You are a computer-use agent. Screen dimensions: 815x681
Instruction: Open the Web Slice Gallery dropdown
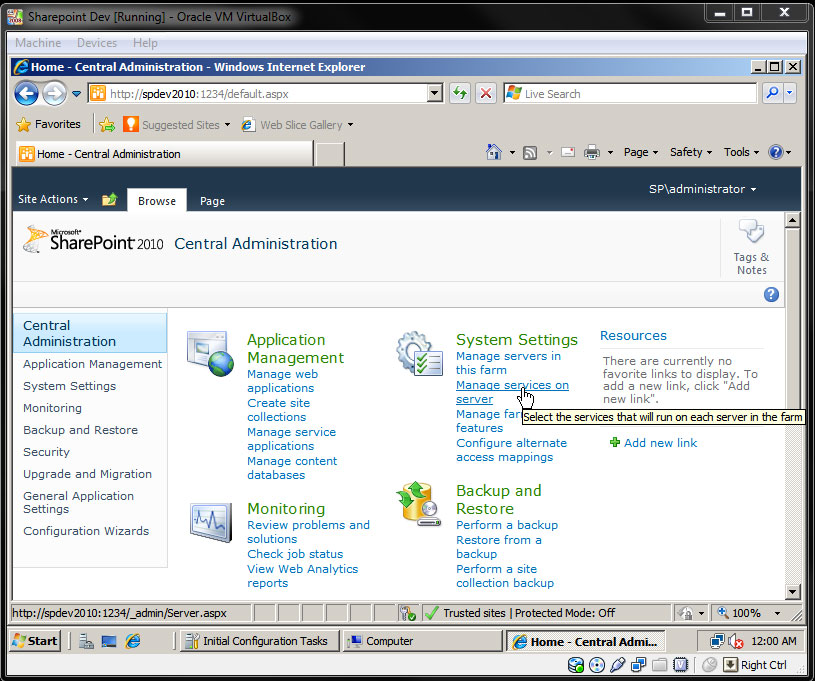pos(350,125)
